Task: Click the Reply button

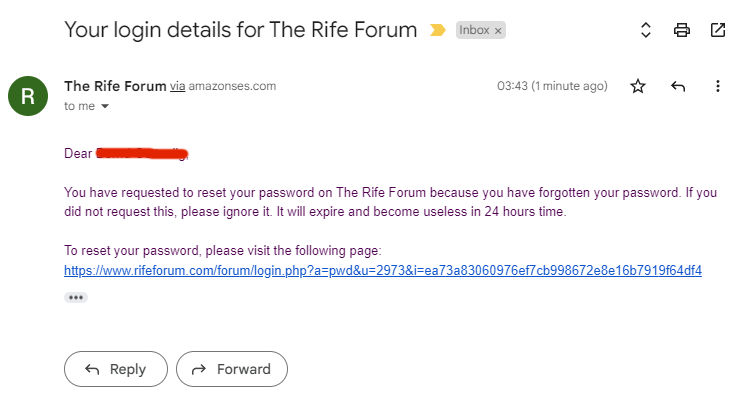Action: pyautogui.click(x=116, y=369)
